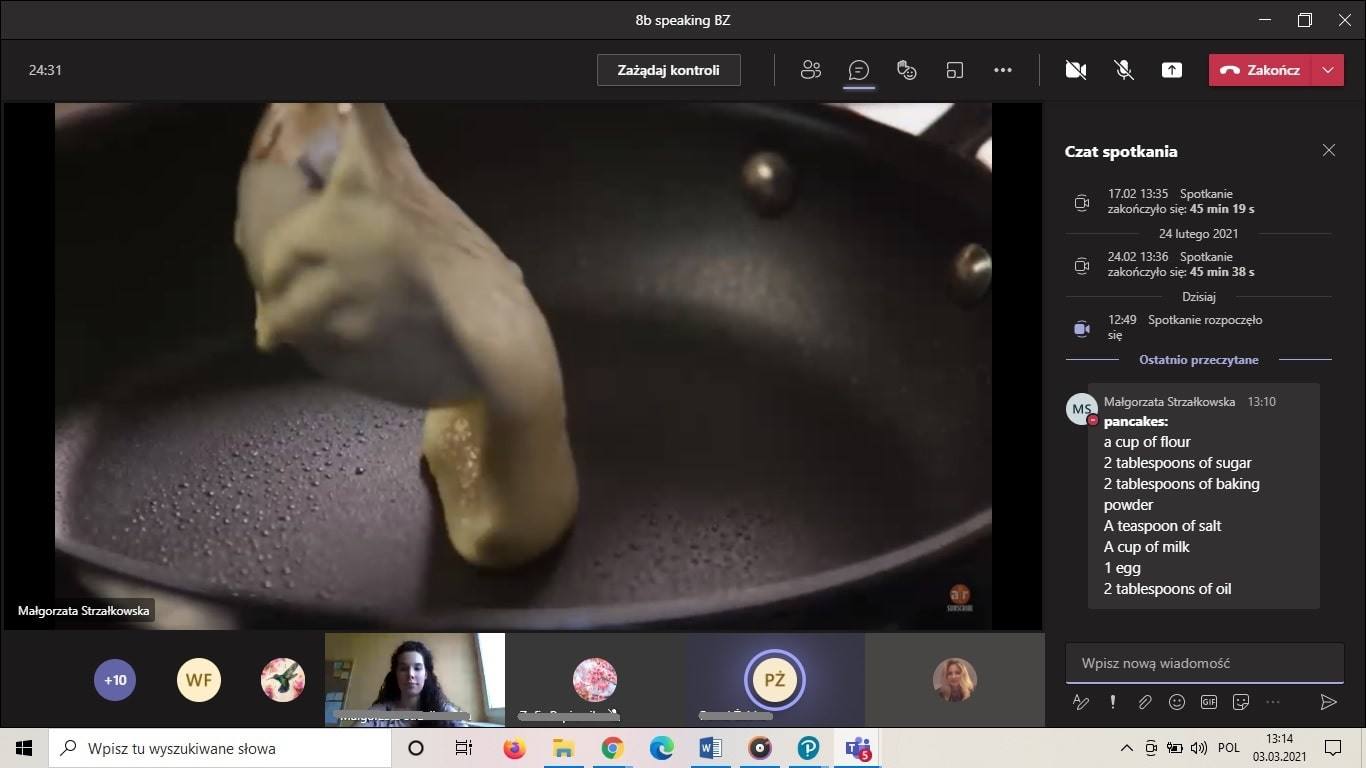Open Task View on the taskbar
The width and height of the screenshot is (1366, 768).
tap(464, 748)
